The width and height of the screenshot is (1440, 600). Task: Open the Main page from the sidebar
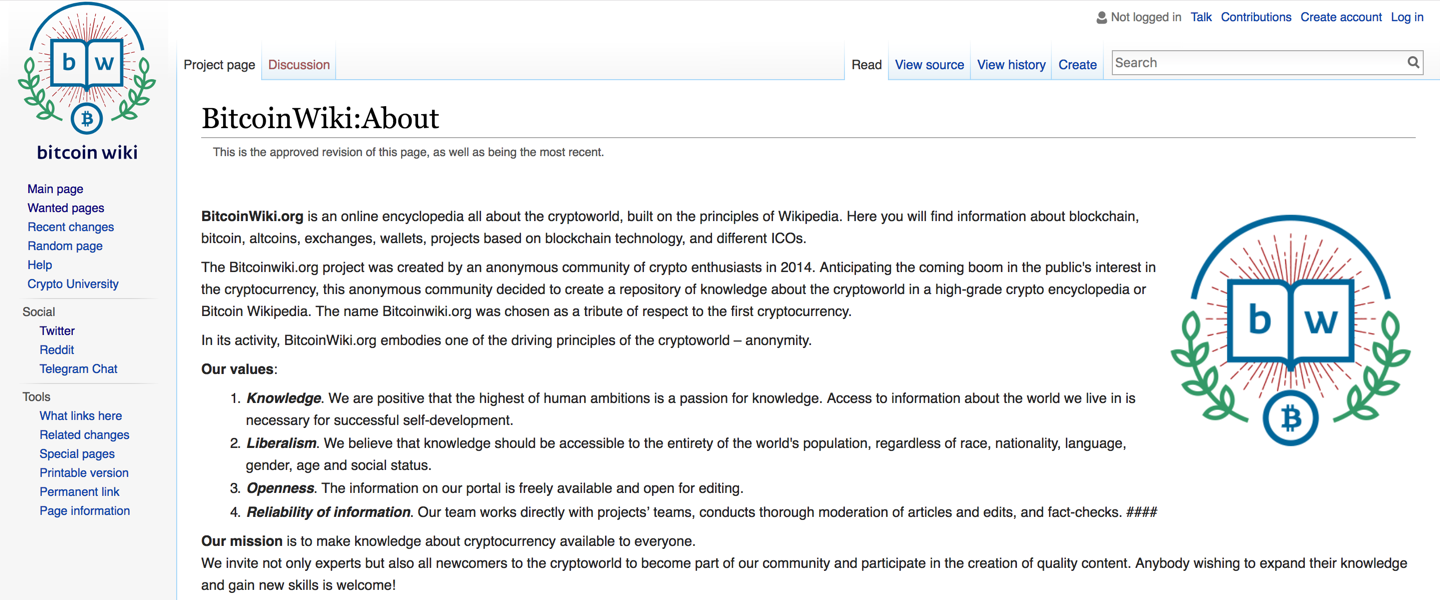55,188
